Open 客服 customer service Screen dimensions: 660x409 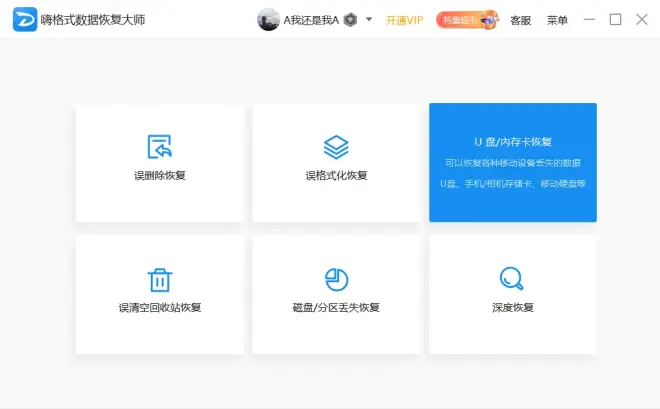click(520, 20)
